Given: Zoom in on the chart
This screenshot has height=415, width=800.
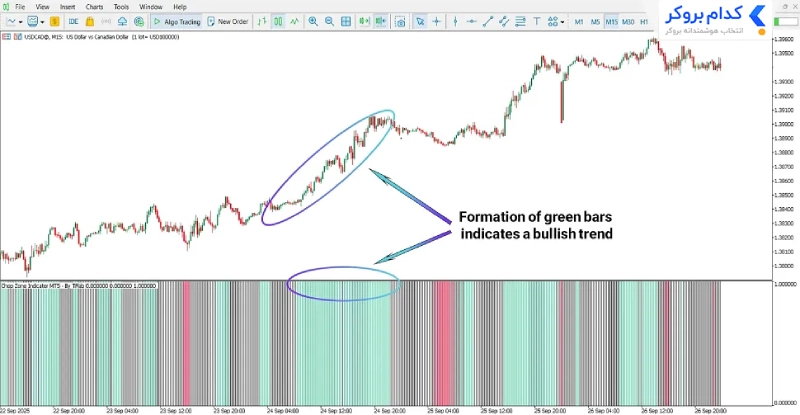Looking at the screenshot, I should click(x=313, y=21).
